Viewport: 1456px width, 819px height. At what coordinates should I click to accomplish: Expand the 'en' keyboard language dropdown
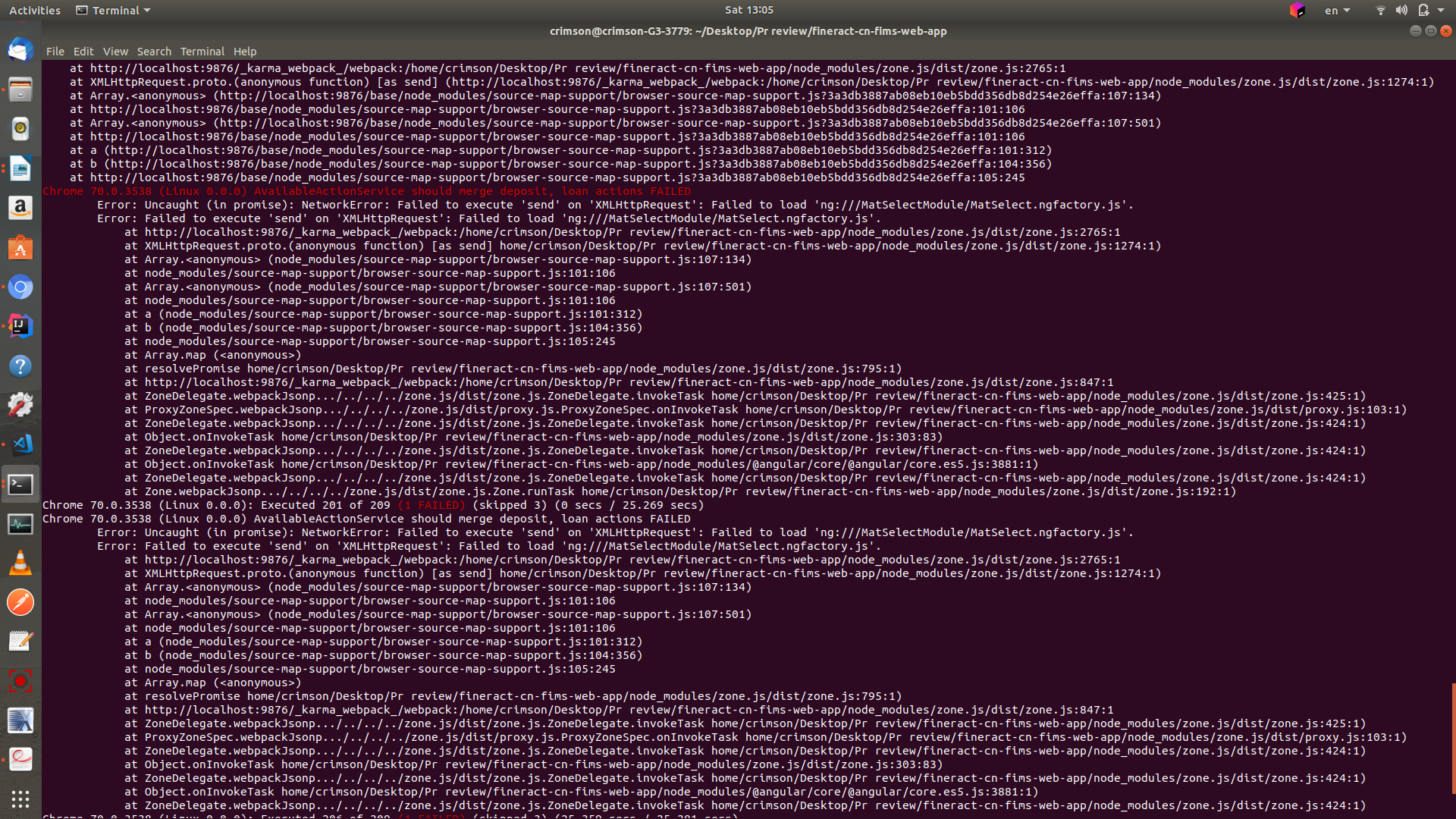click(x=1337, y=10)
